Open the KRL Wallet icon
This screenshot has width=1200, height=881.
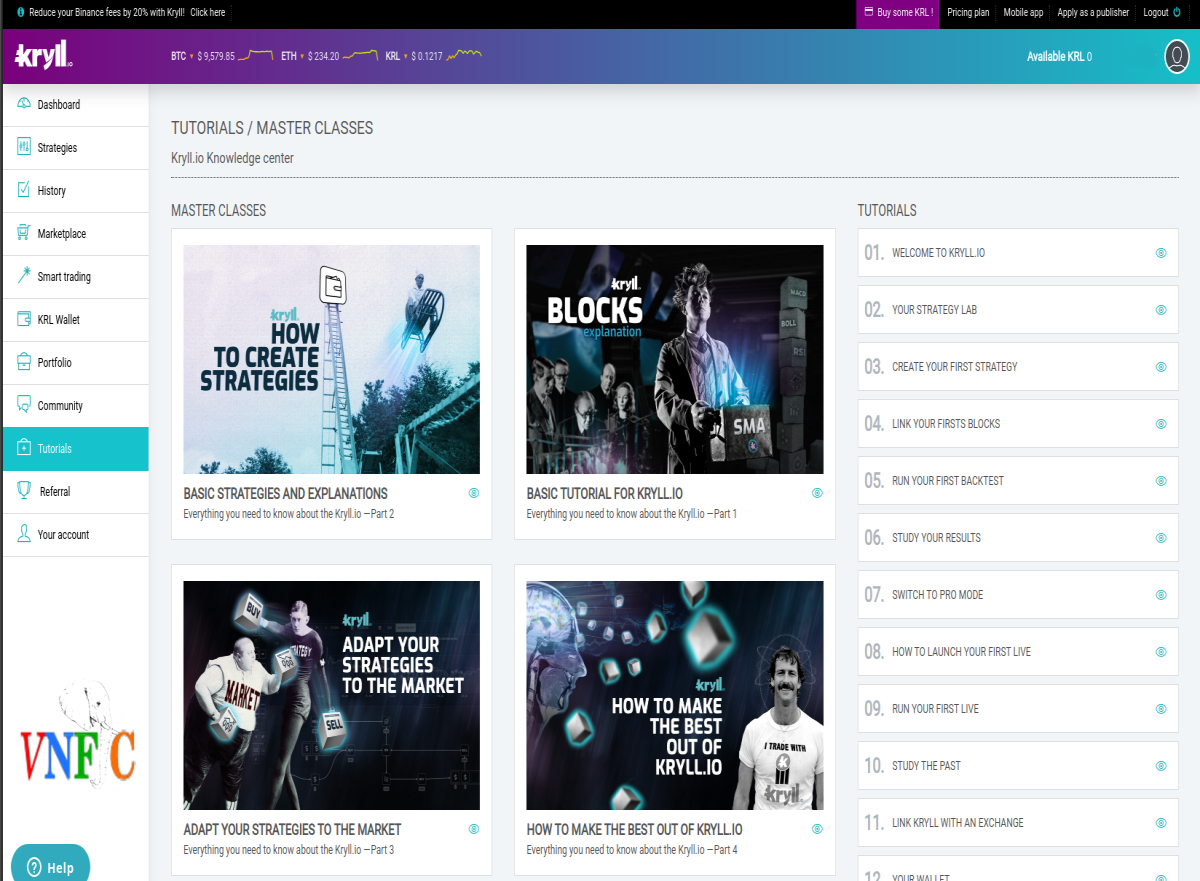[x=24, y=319]
